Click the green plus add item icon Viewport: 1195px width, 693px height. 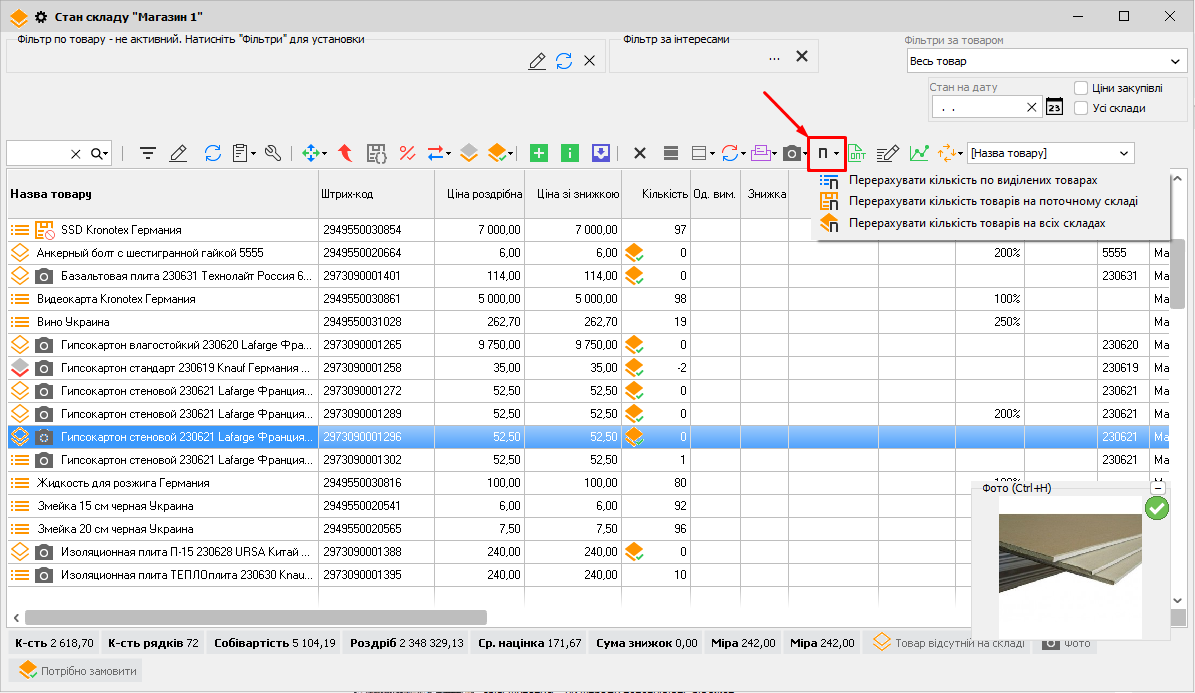539,153
